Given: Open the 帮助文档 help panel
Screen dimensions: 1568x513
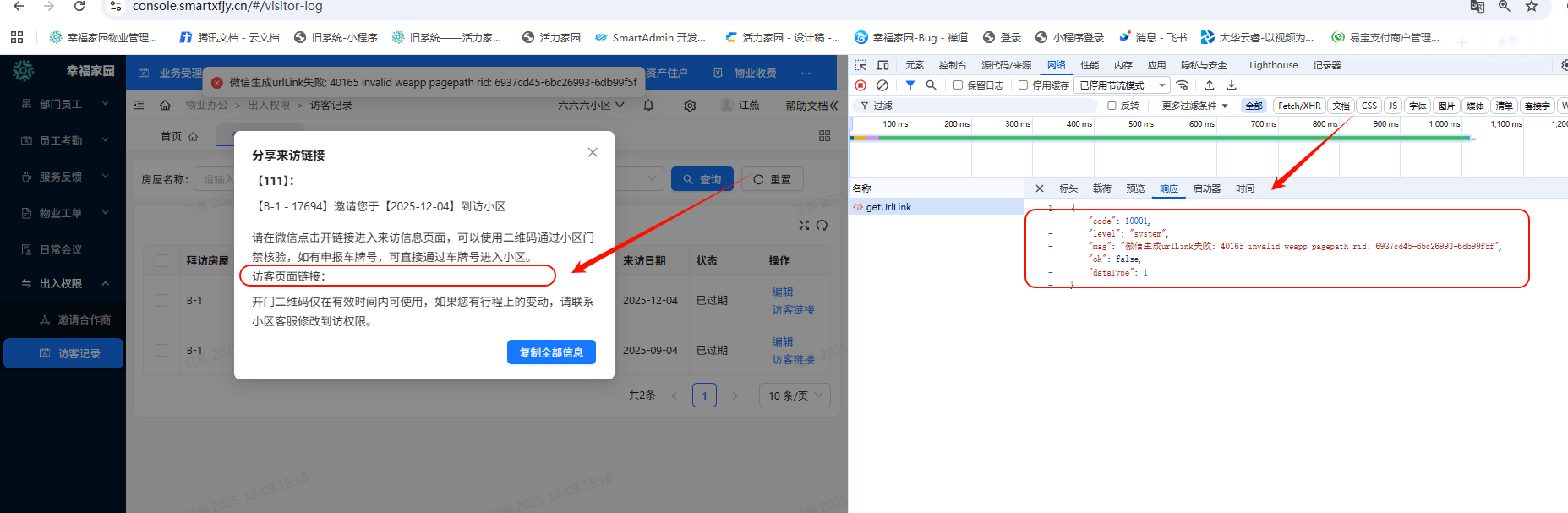Looking at the screenshot, I should 811,106.
